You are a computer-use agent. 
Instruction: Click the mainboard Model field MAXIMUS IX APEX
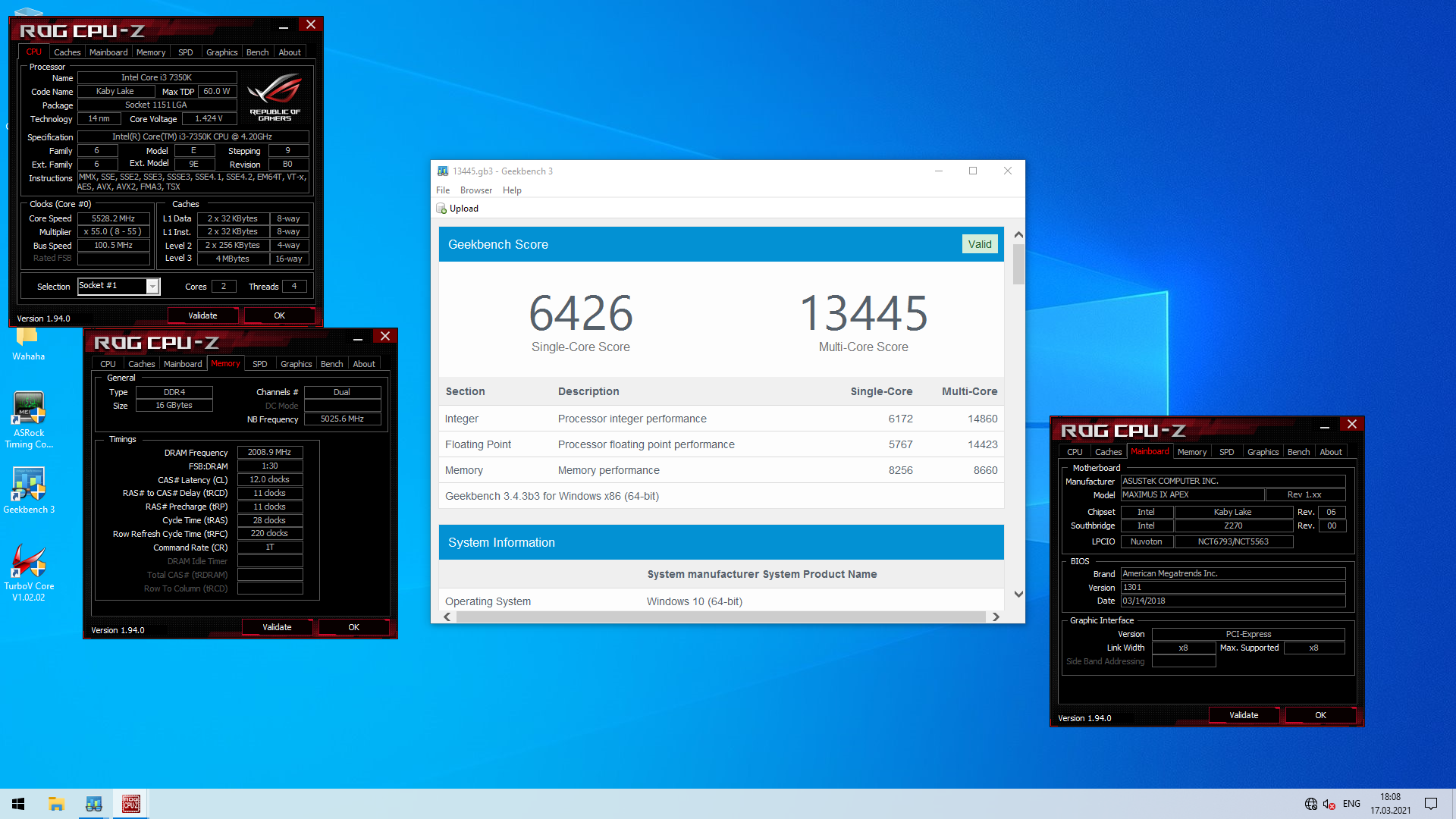tap(1192, 494)
